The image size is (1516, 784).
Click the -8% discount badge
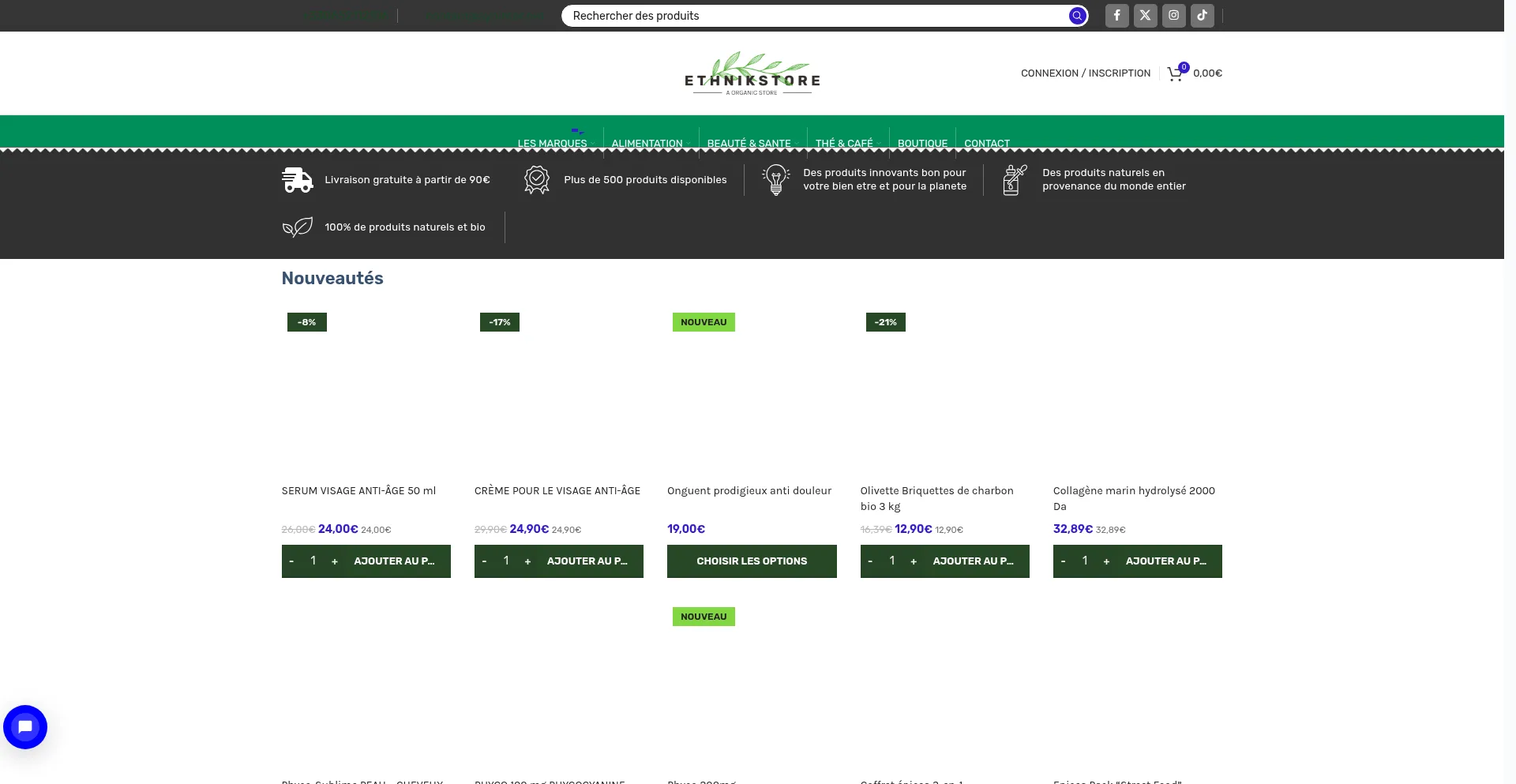coord(307,322)
